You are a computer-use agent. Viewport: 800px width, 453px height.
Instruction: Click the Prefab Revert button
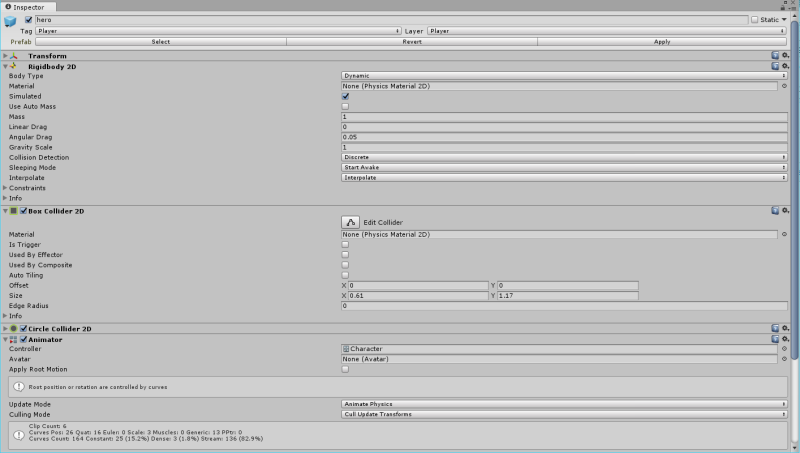click(x=412, y=42)
